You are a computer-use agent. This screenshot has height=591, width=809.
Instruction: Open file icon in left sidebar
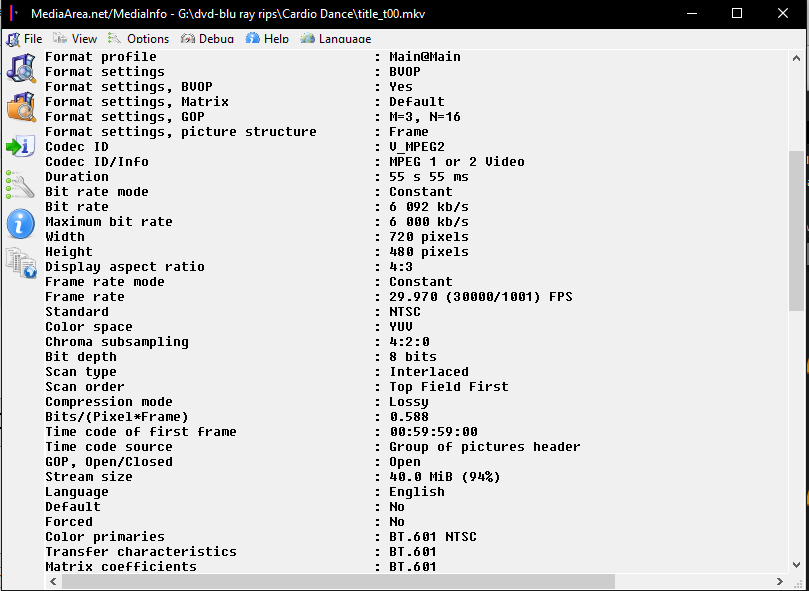(21, 68)
